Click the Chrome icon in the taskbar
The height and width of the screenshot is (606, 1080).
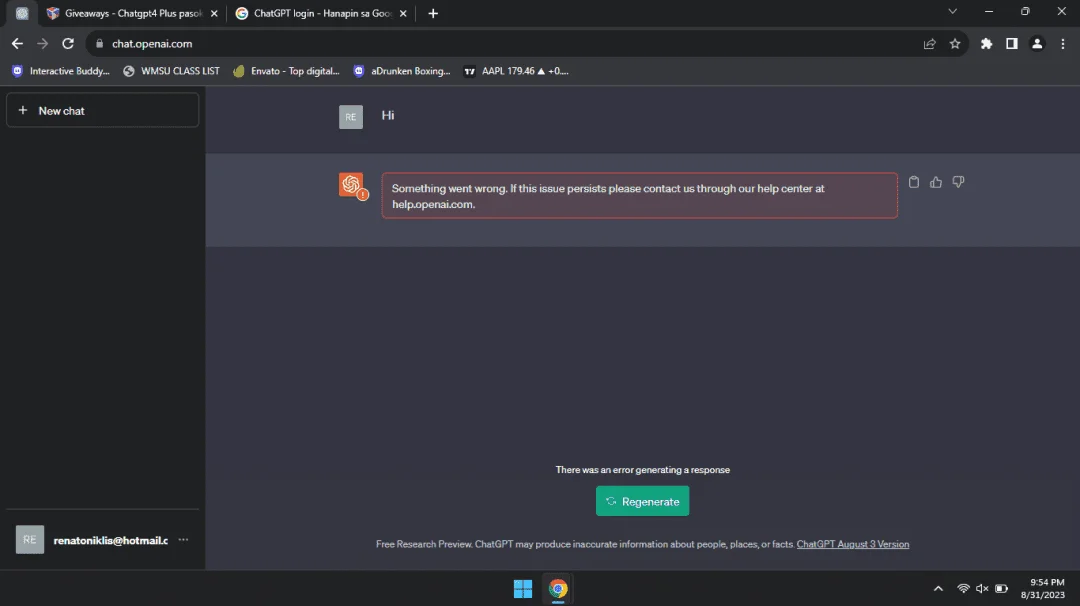(x=558, y=589)
